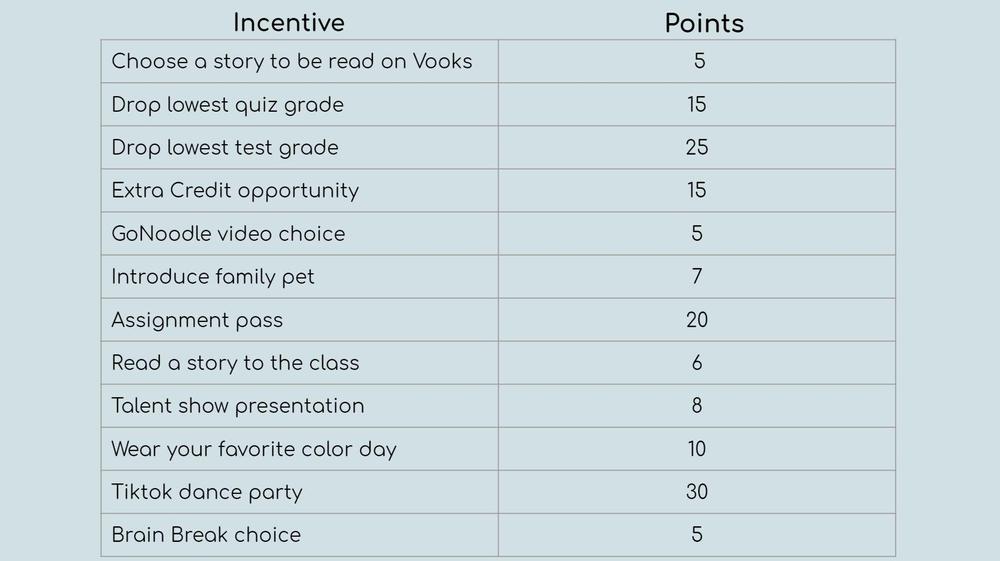Click the Points column header

pos(704,23)
